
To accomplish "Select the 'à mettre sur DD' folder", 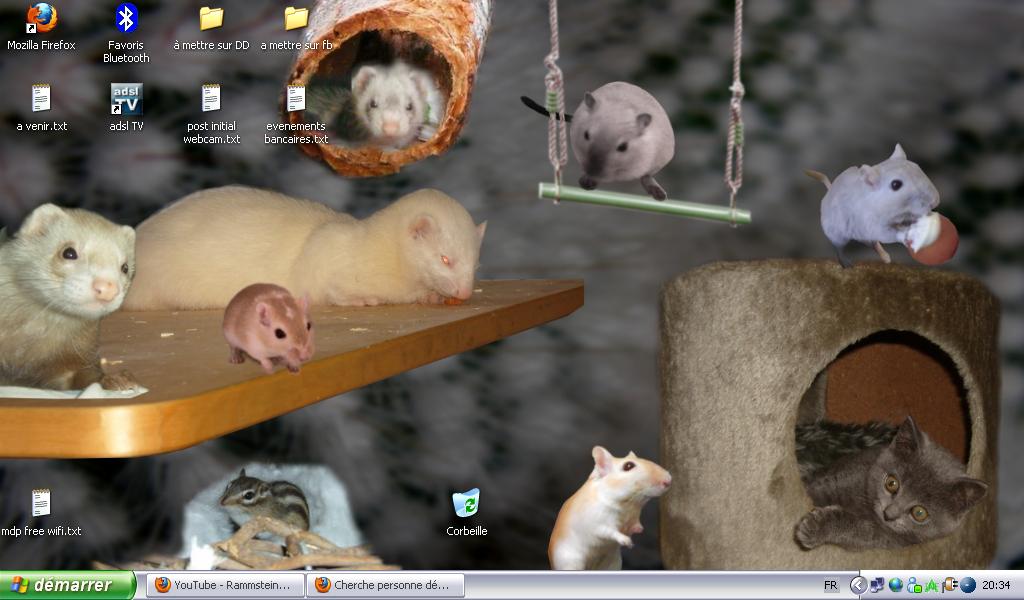I will pos(211,19).
